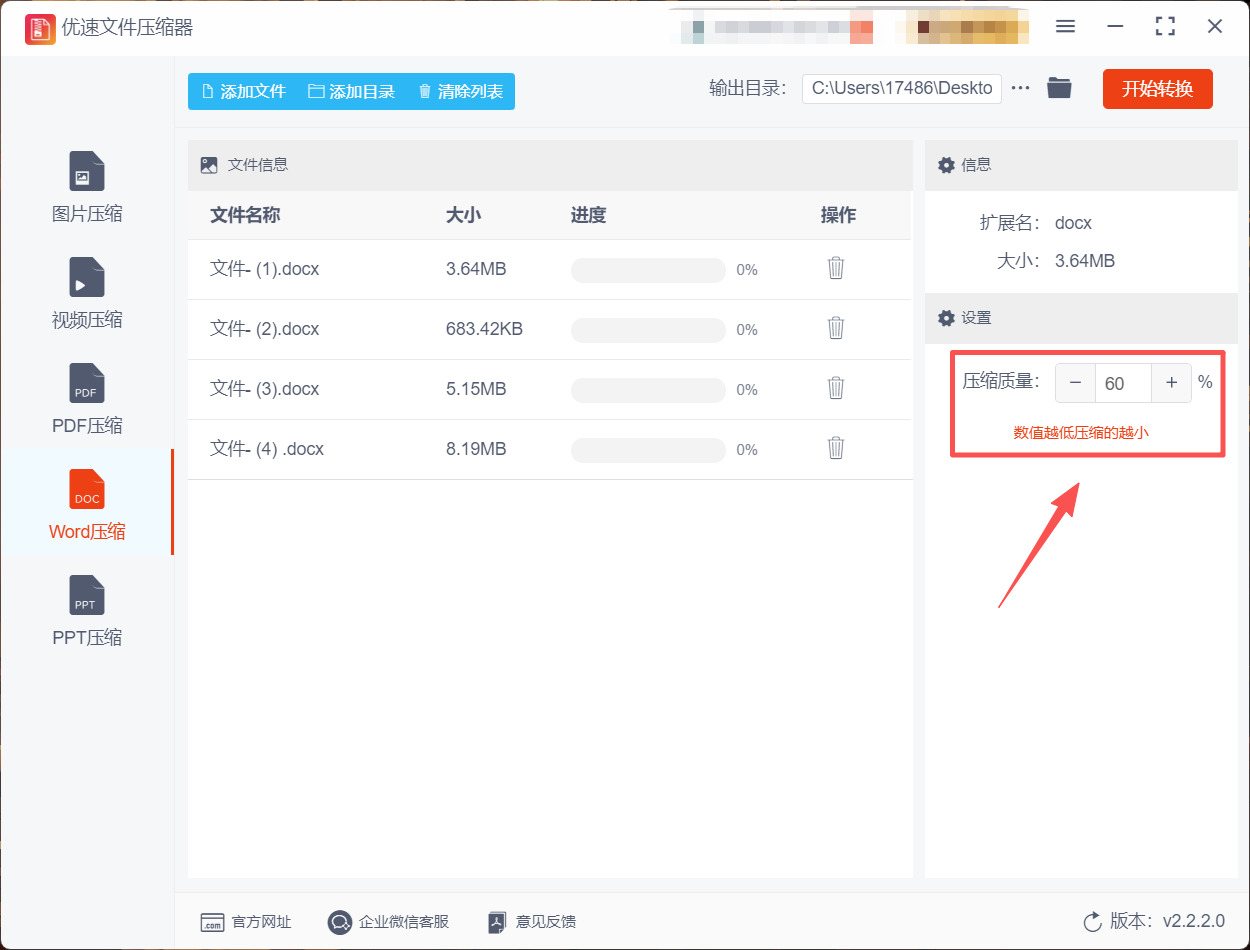
Task: Switch to 视频压缩 video compression
Action: (87, 293)
